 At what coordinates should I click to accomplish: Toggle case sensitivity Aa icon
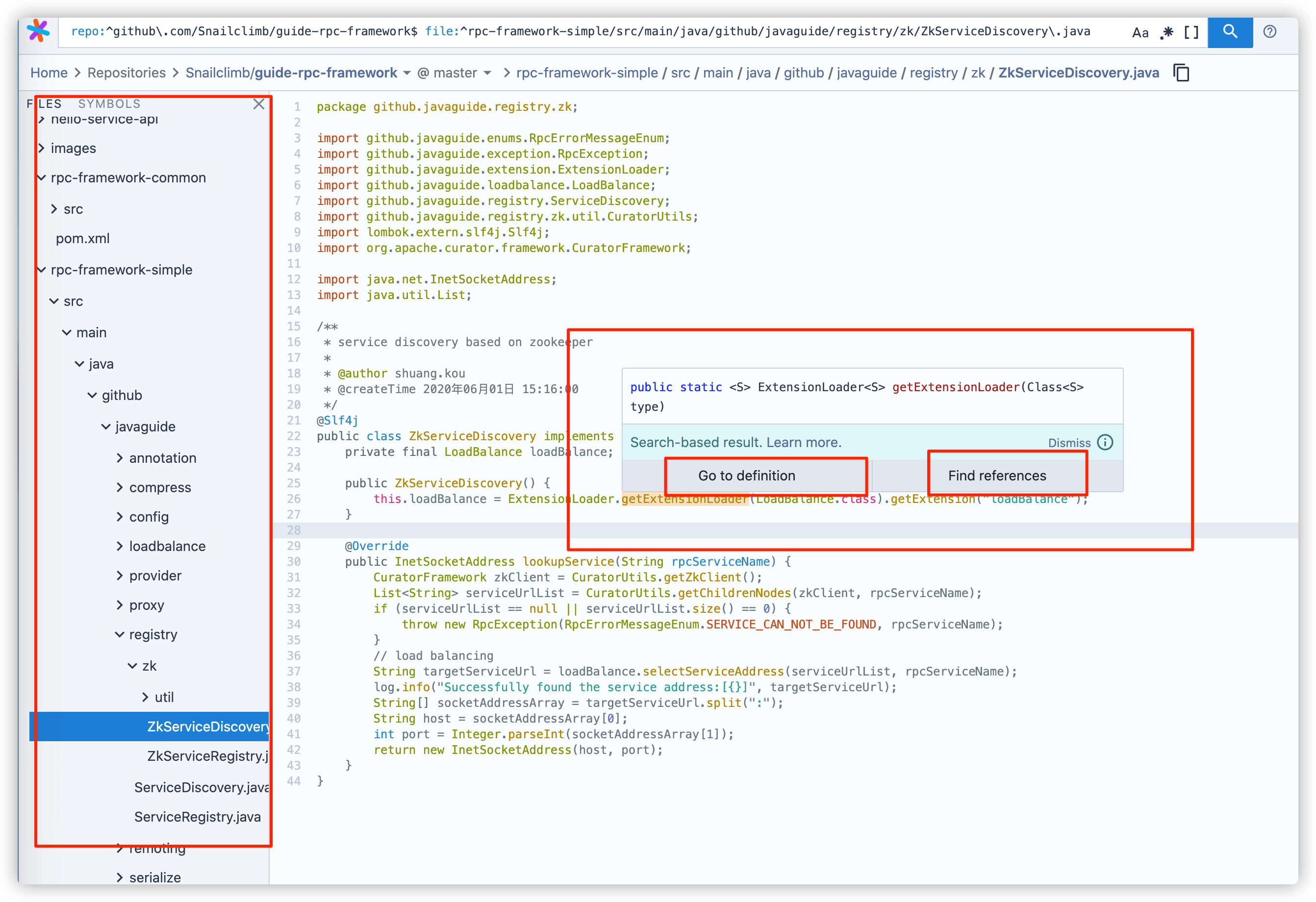pyautogui.click(x=1140, y=32)
